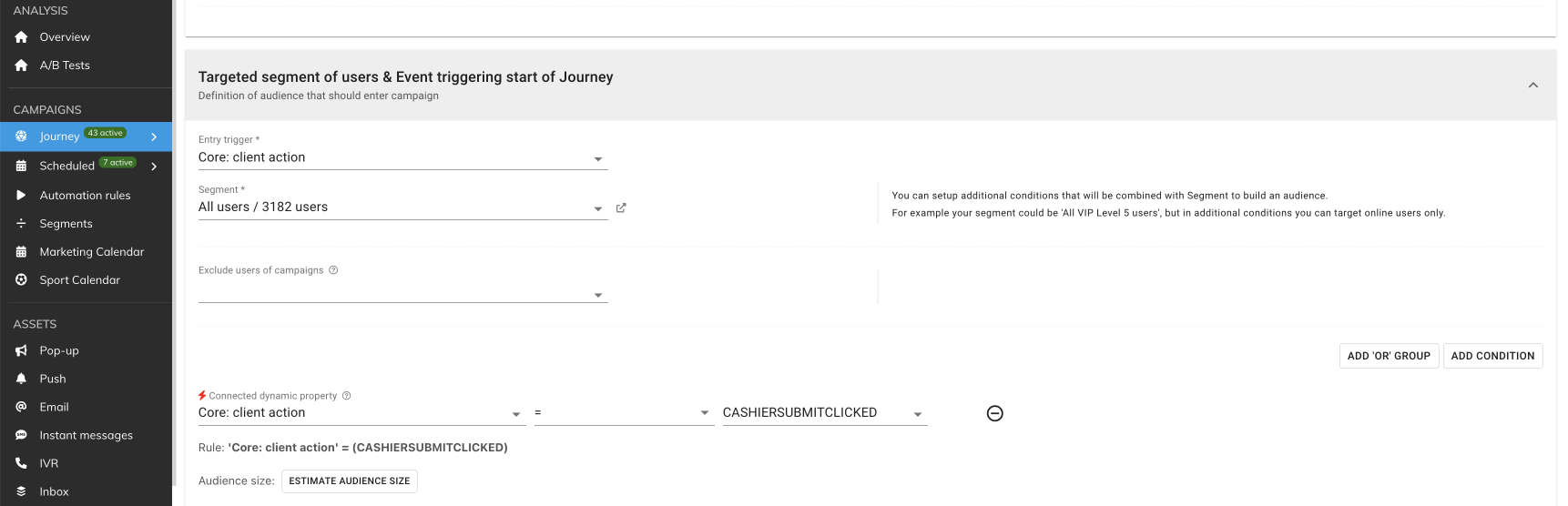1568x506 pixels.
Task: Open segment in new tab icon
Action: pos(621,208)
